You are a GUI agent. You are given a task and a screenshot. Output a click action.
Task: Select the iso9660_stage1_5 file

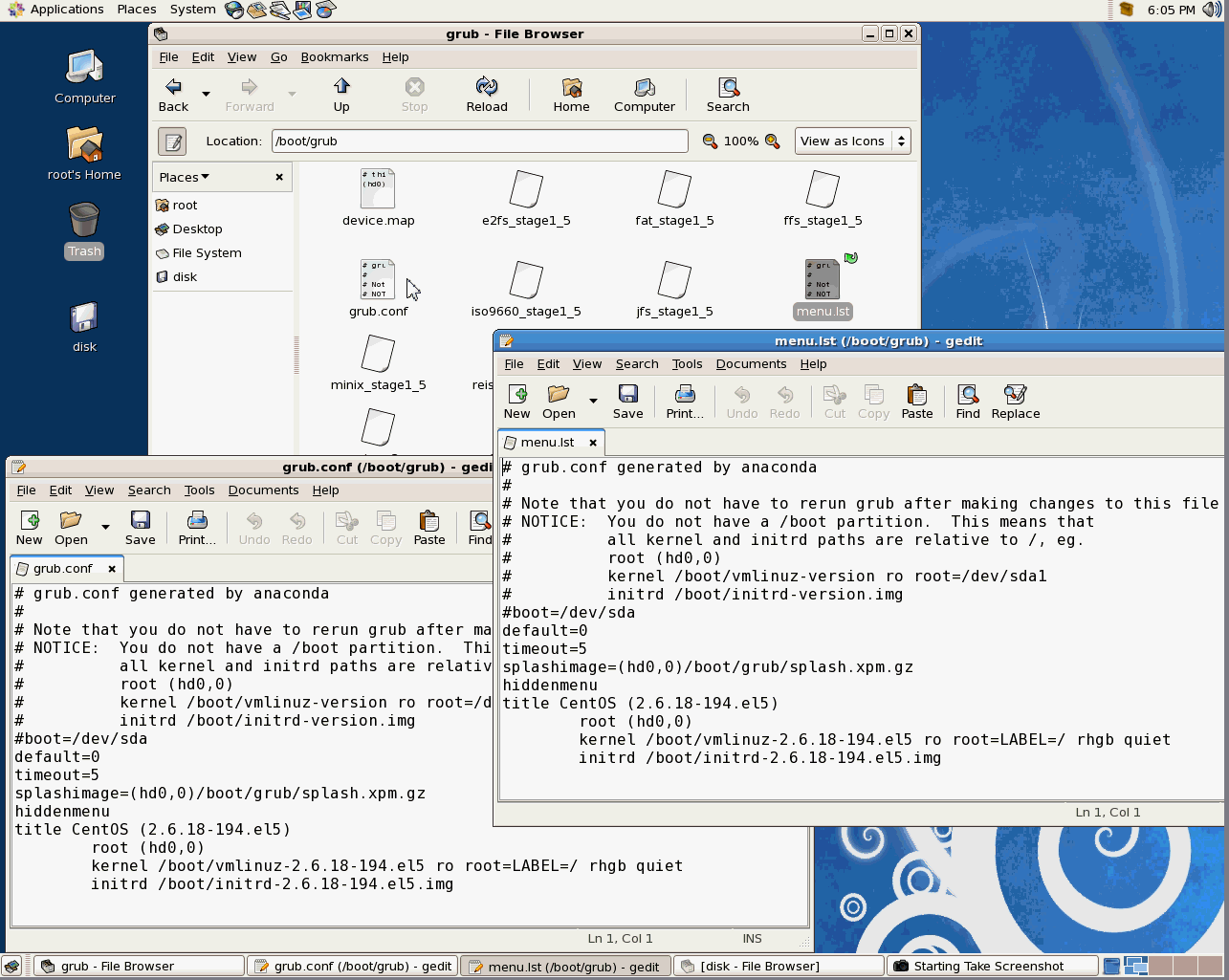pos(526,289)
